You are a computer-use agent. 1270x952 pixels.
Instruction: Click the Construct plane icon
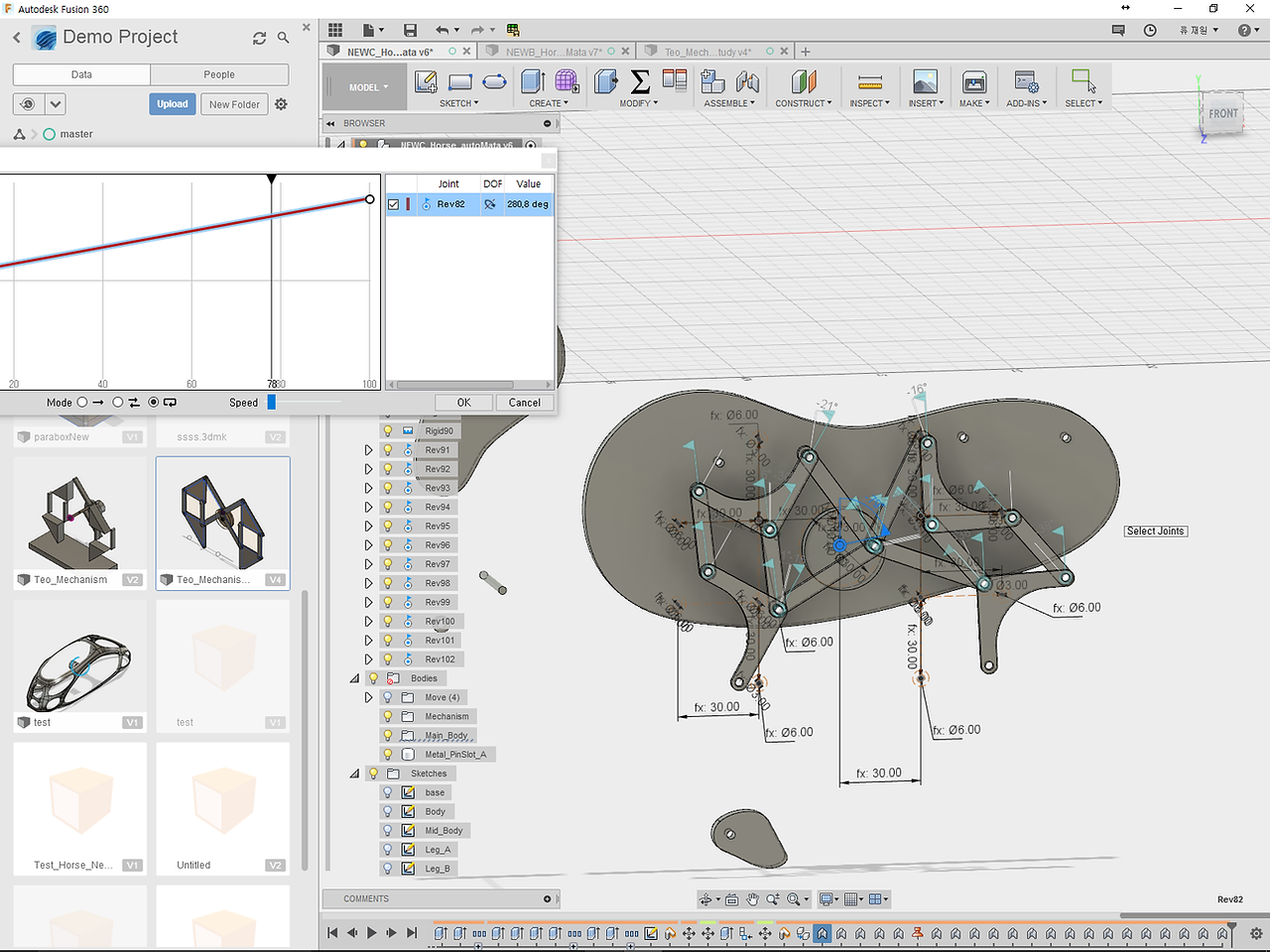(804, 81)
